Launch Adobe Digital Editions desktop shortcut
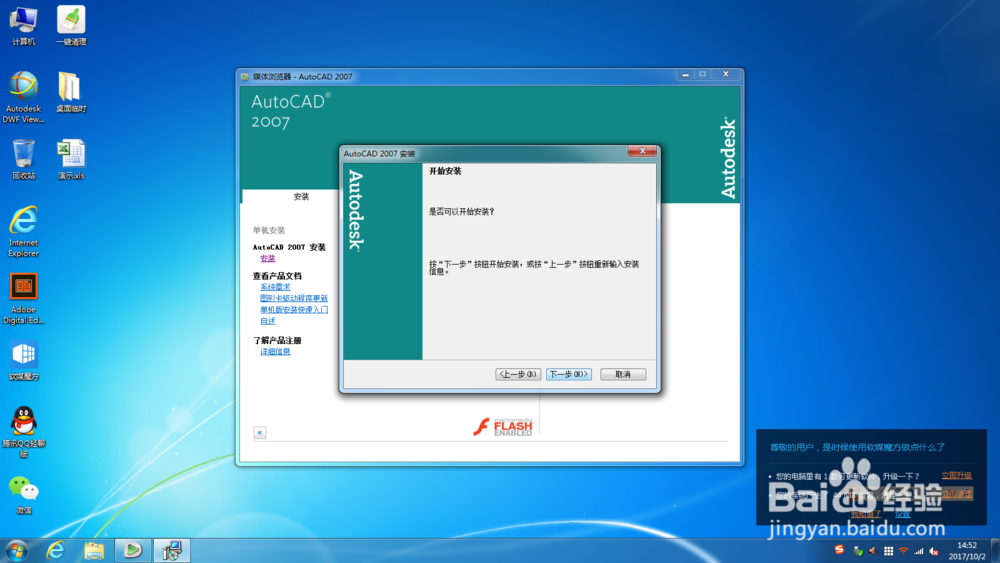 (24, 298)
